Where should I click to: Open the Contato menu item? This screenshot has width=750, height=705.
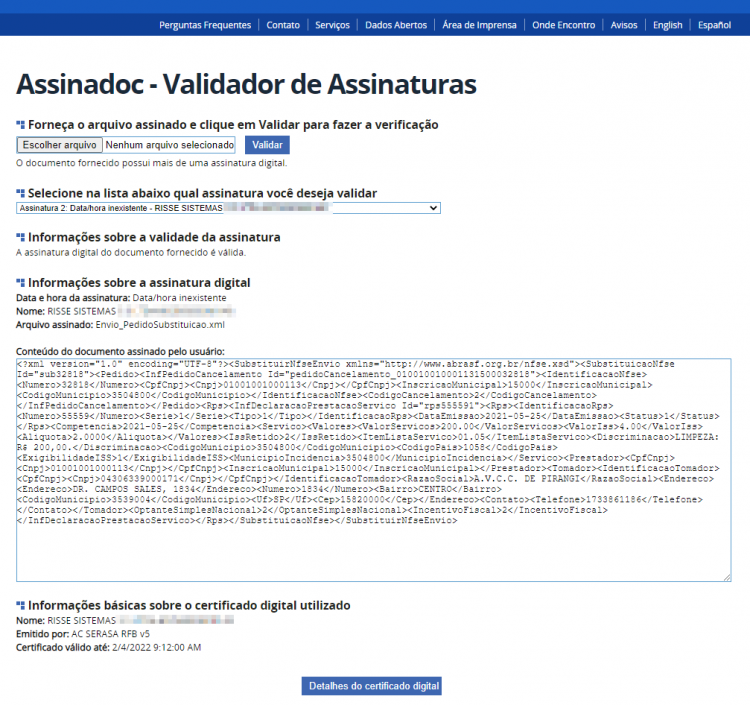(283, 25)
